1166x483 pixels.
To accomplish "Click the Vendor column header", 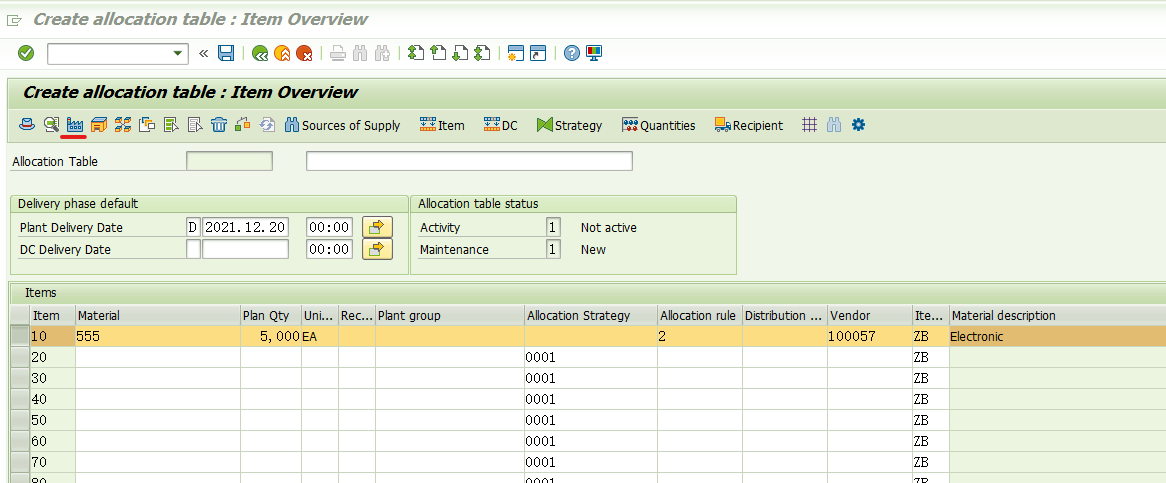I will (x=870, y=316).
